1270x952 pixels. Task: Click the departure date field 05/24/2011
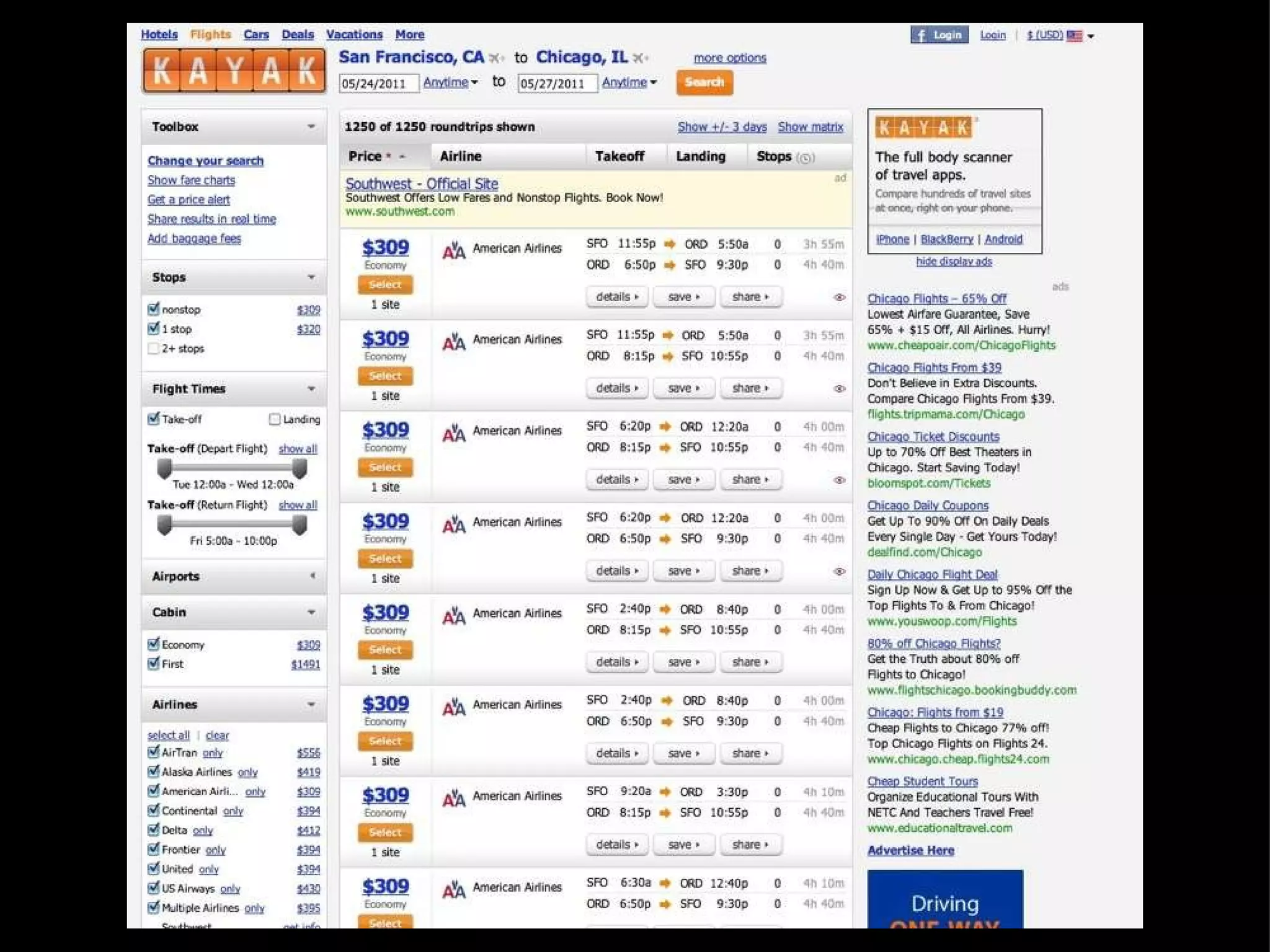[379, 84]
